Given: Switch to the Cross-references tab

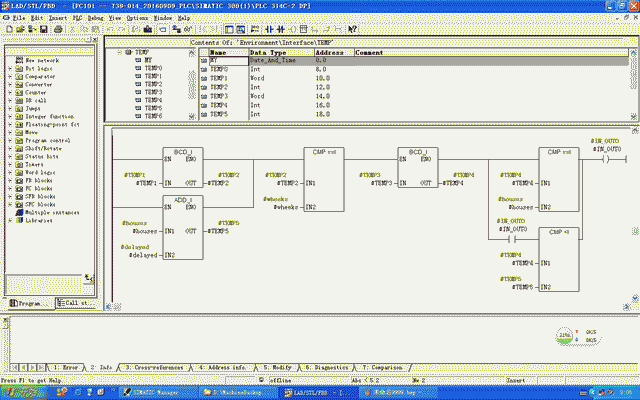Looking at the screenshot, I should click(155, 367).
